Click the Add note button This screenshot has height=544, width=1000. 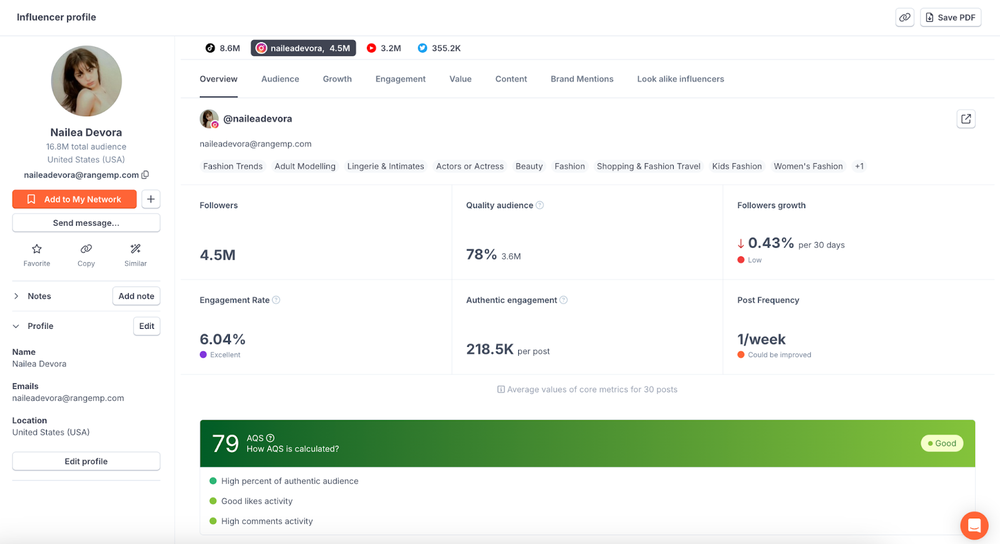pos(136,296)
